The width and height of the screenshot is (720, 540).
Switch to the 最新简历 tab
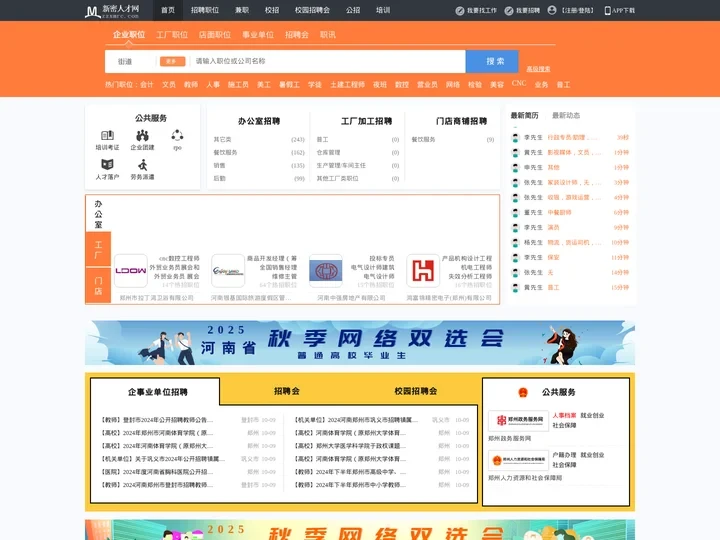[525, 116]
